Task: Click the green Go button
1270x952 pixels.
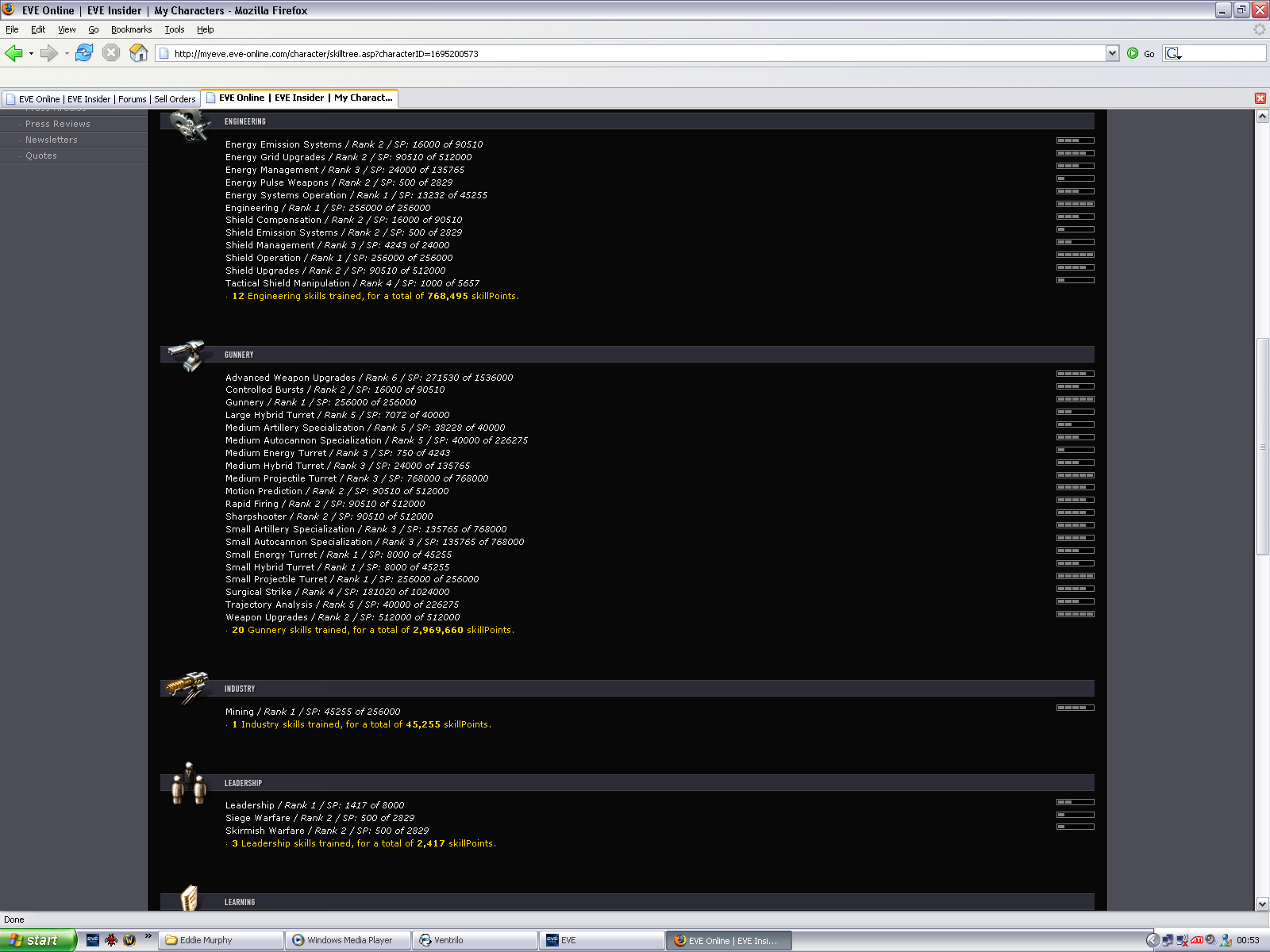Action: pos(1140,53)
